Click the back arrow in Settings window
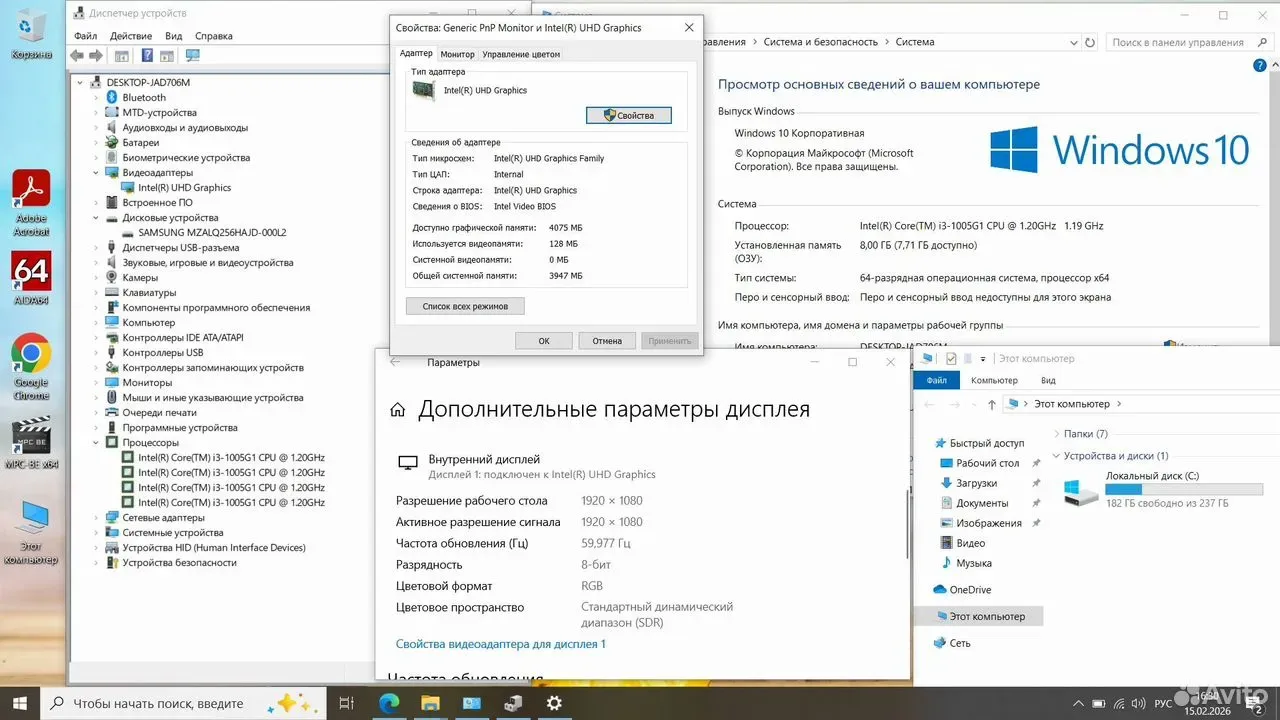The image size is (1280, 720). (x=395, y=362)
